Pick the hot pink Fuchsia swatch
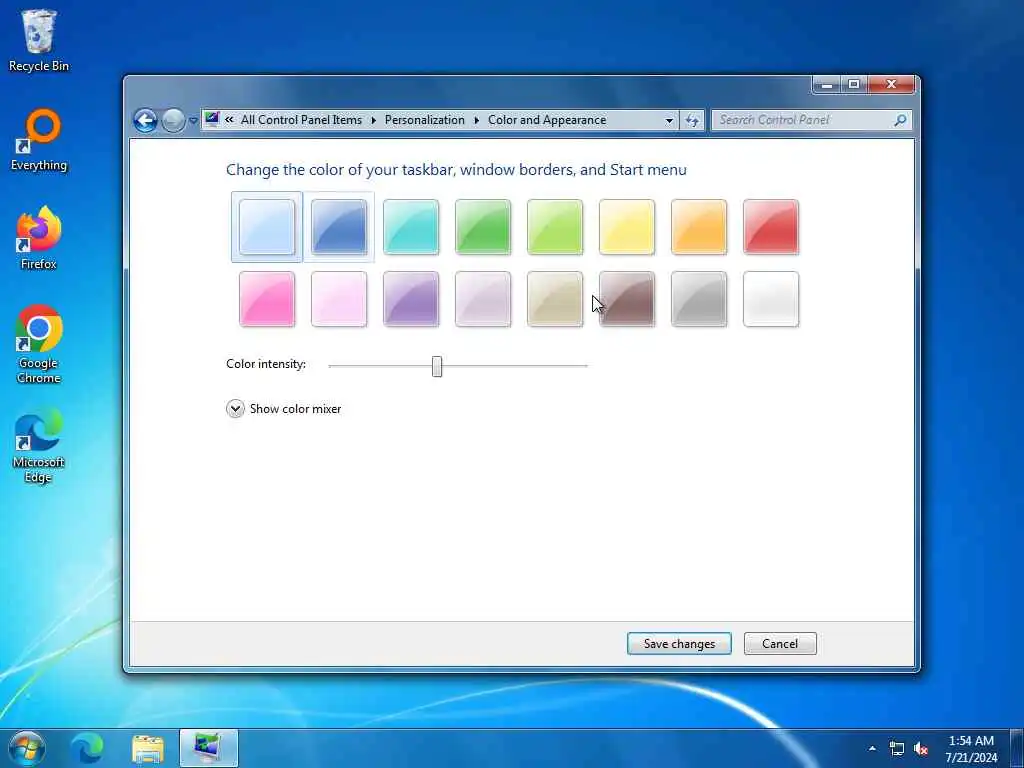 (x=266, y=299)
